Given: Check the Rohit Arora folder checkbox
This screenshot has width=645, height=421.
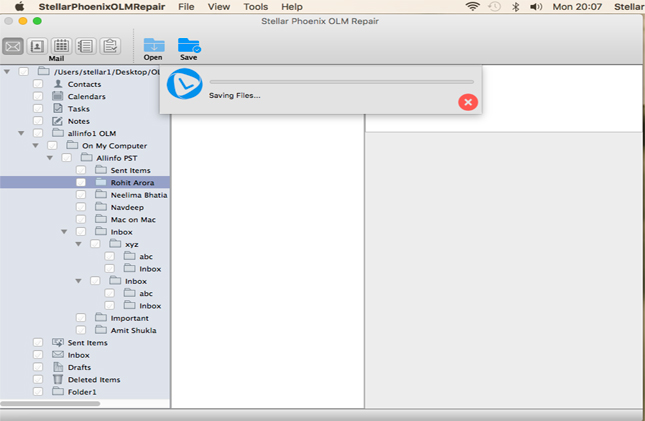Looking at the screenshot, I should [x=81, y=183].
